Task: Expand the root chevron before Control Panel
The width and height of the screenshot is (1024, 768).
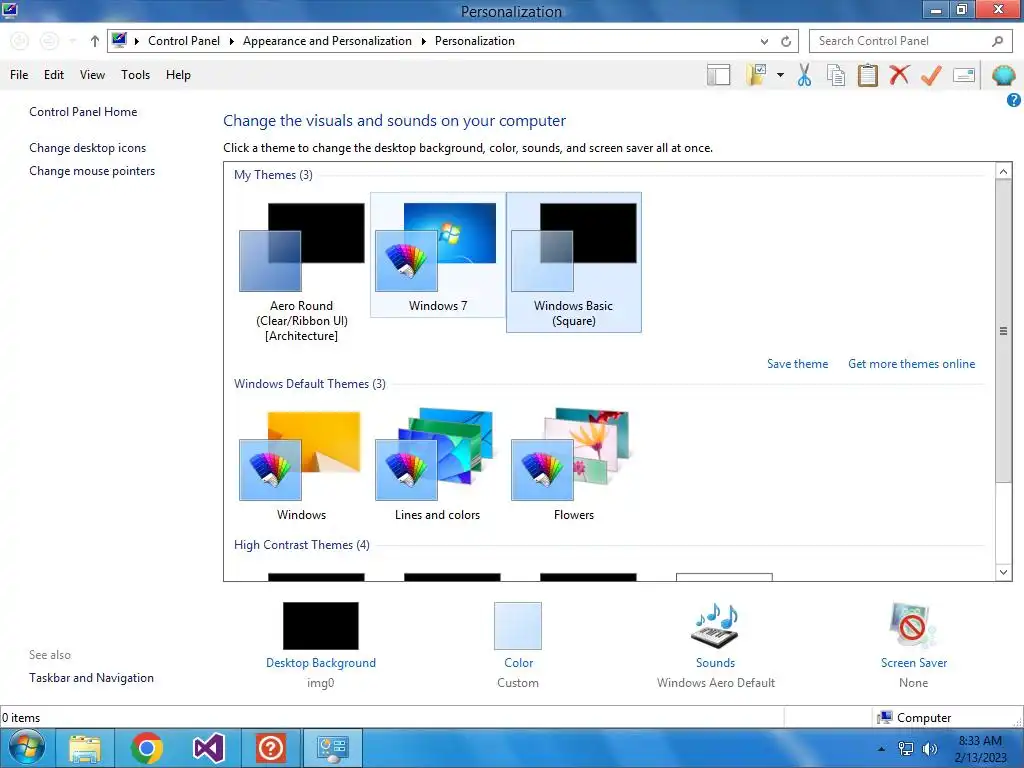Action: tap(136, 41)
